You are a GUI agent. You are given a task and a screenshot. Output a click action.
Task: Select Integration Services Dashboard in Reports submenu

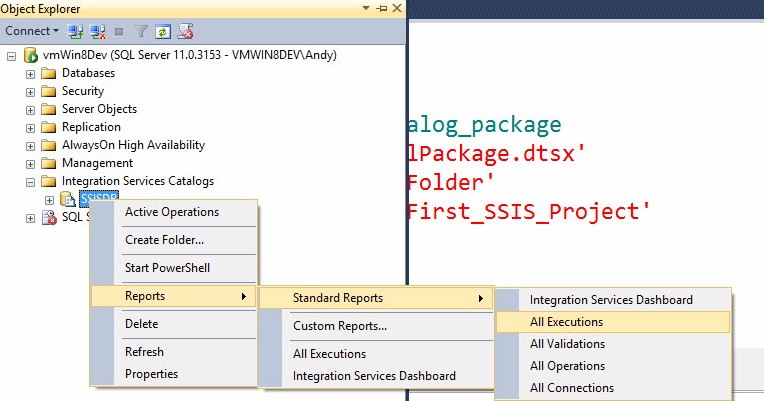coord(376,376)
